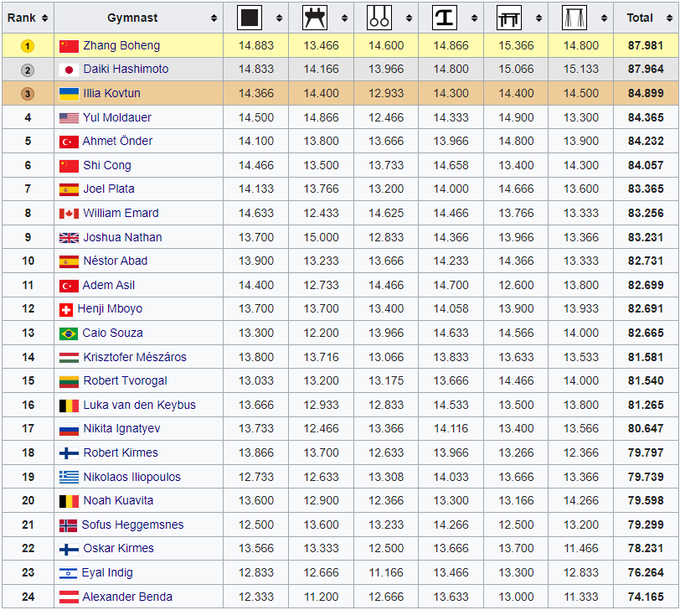Screen dimensions: 680x610
Task: Click the still rings apparatus icon
Action: [x=380, y=18]
